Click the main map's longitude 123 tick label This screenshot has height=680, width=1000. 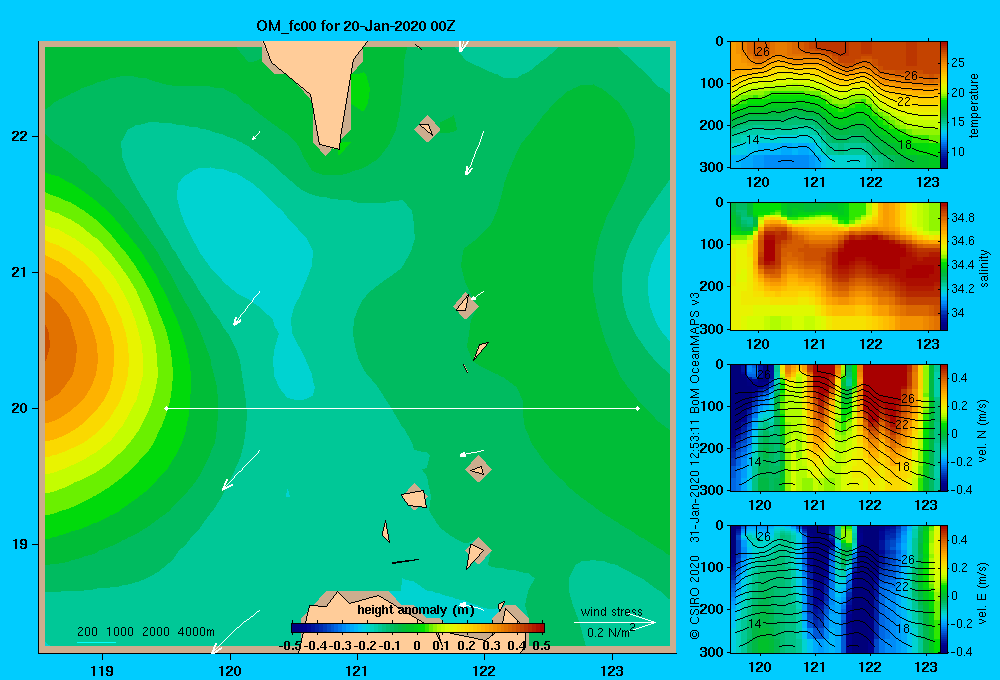point(612,670)
